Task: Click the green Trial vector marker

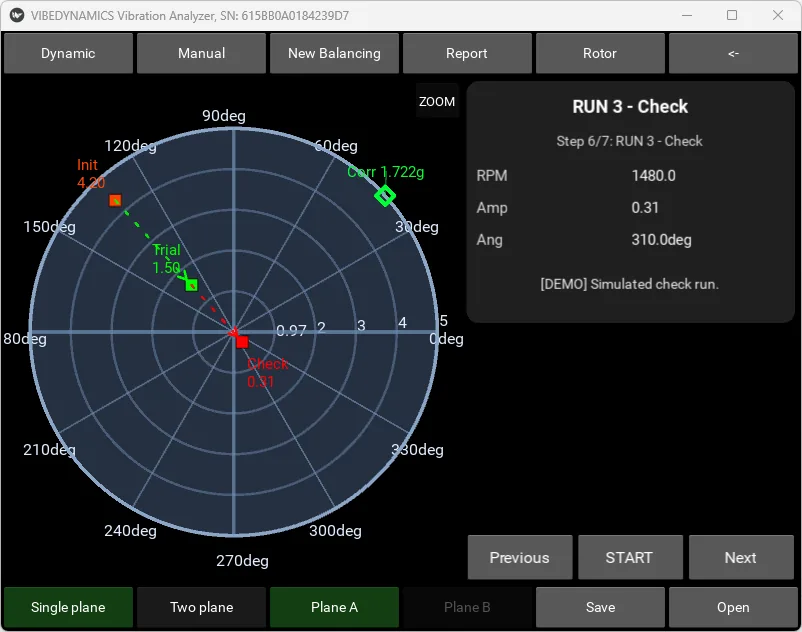Action: pos(192,285)
